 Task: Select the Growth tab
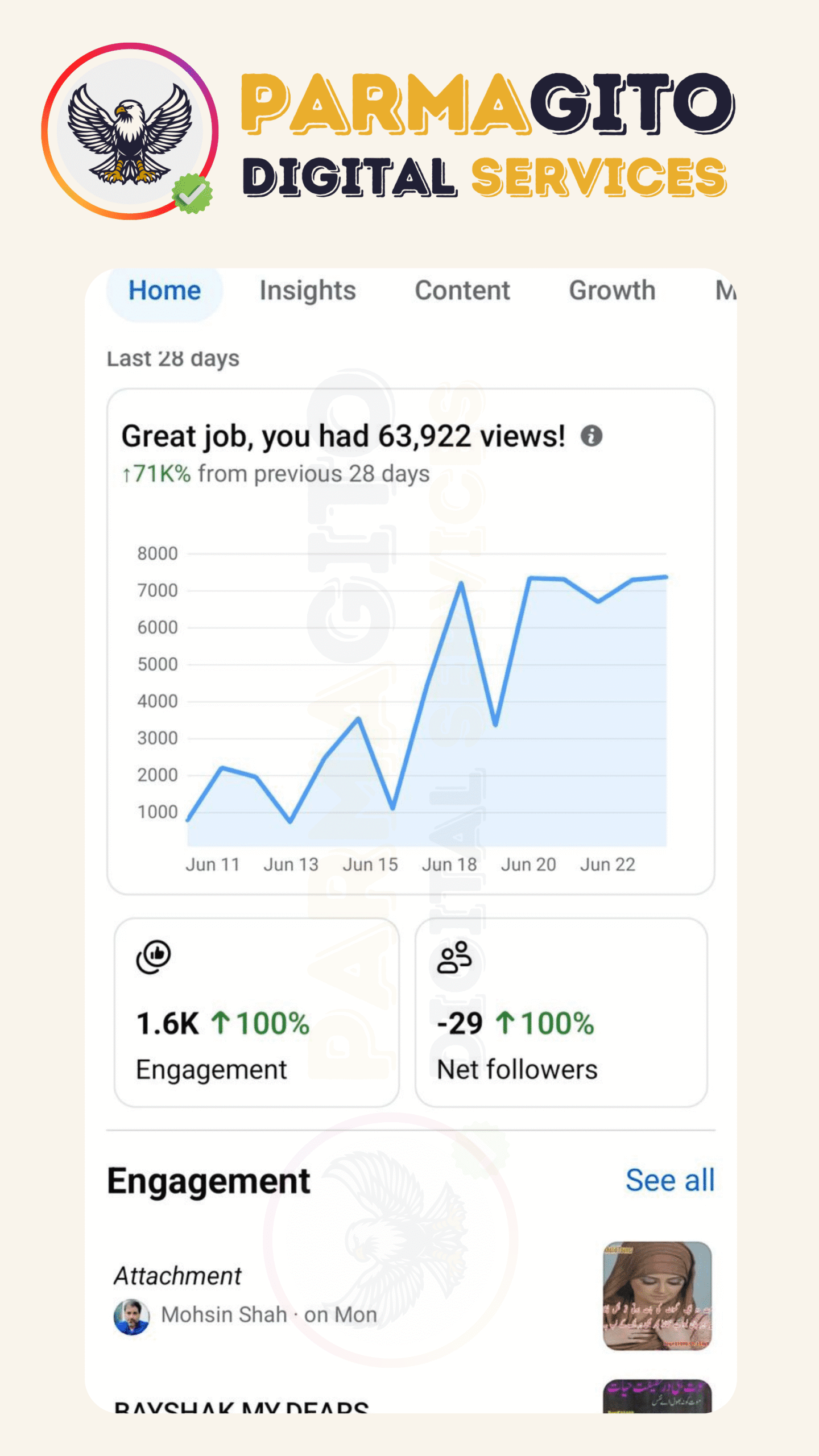[x=612, y=291]
